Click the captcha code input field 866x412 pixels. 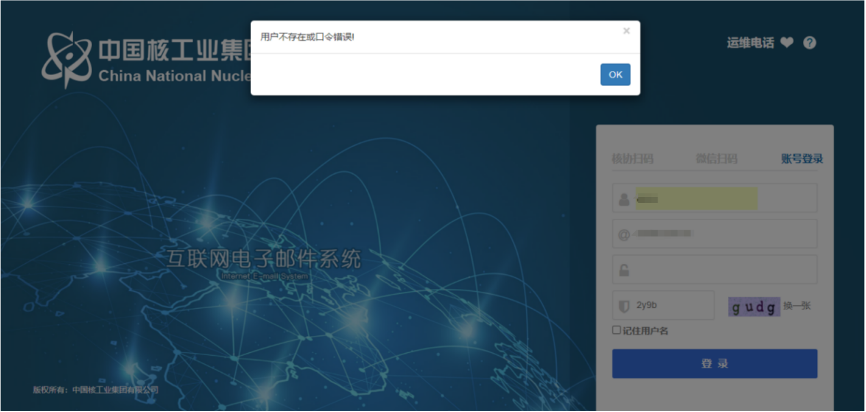click(672, 306)
